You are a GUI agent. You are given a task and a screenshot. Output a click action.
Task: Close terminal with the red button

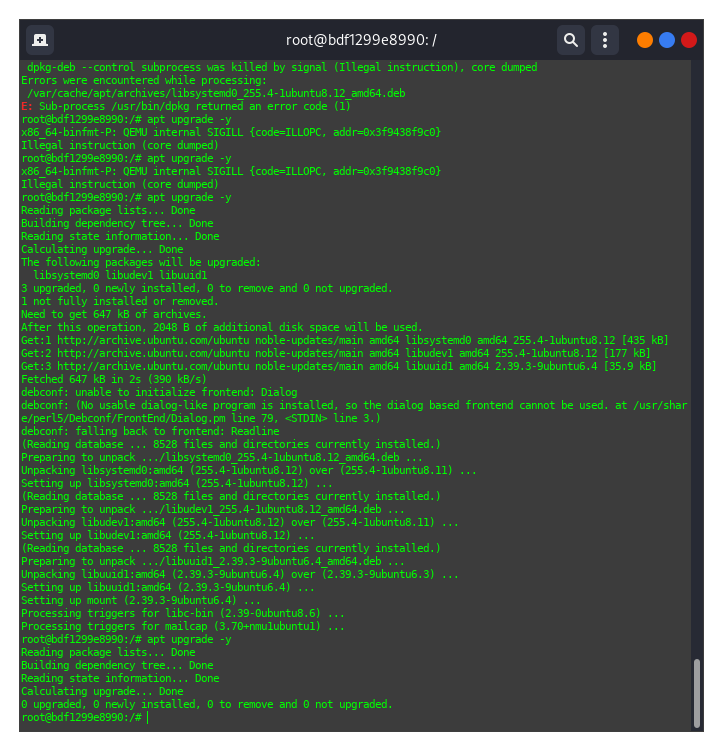[689, 40]
